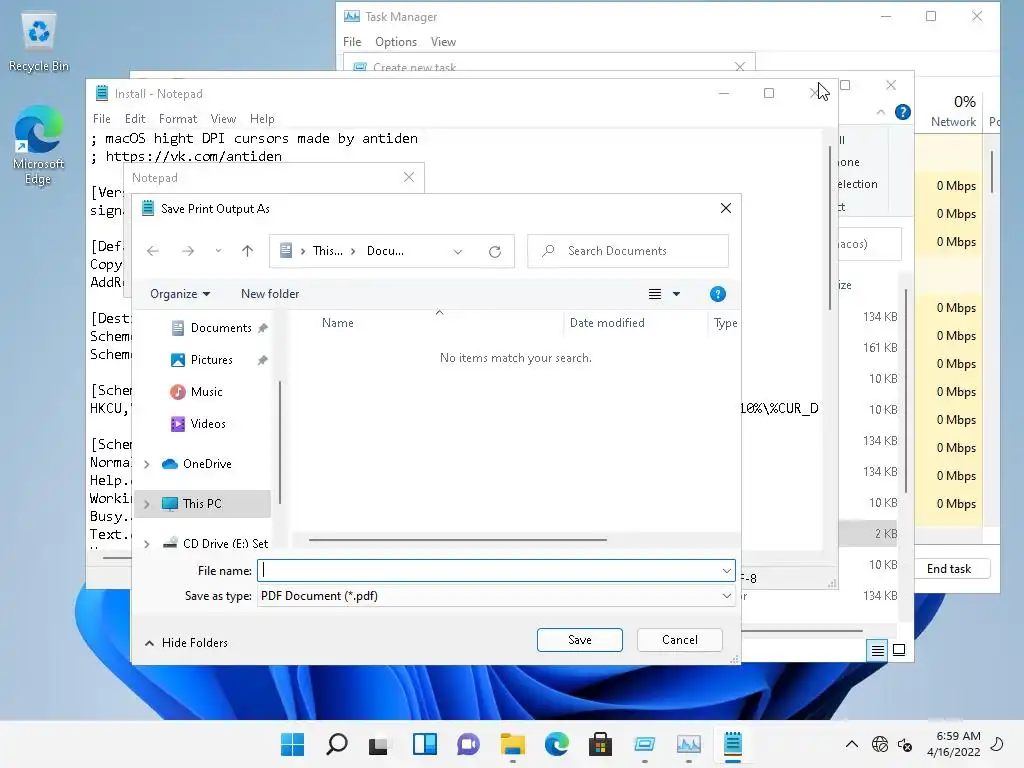The image size is (1024, 768).
Task: Click the File name input field
Action: [x=488, y=571]
